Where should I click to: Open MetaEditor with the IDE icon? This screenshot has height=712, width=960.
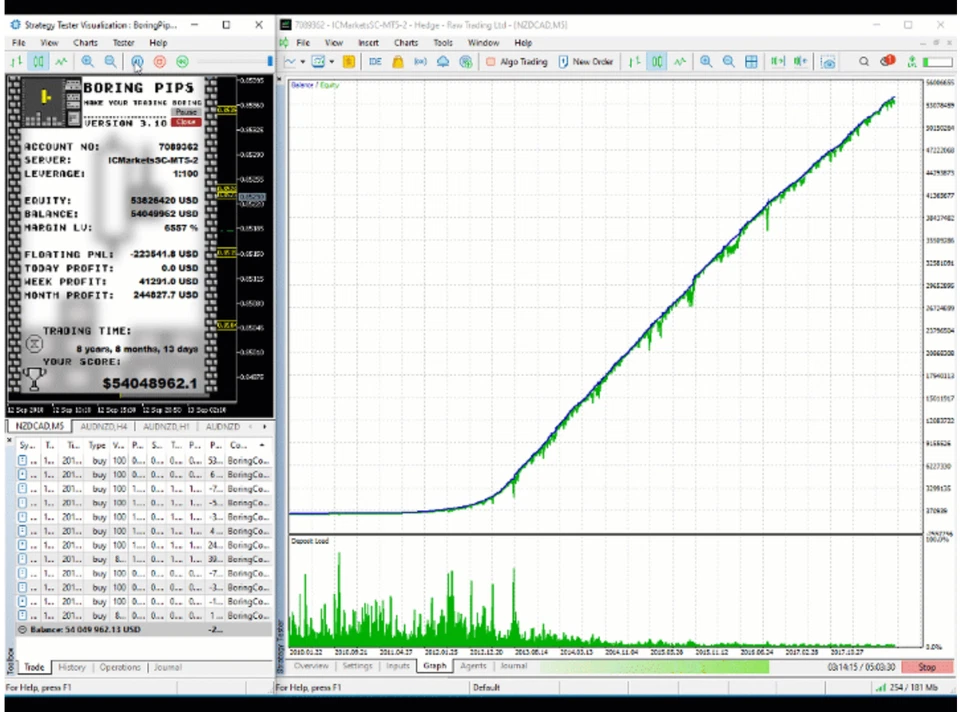click(x=375, y=61)
